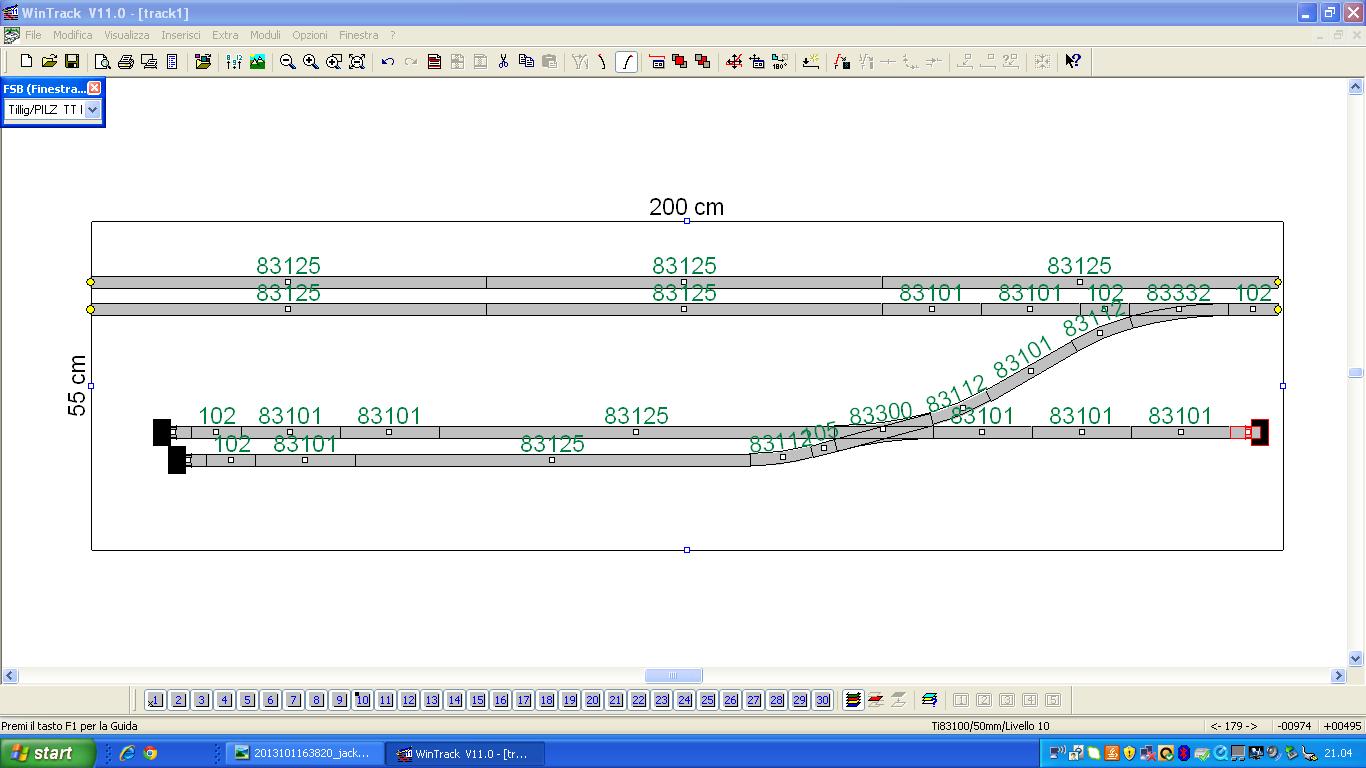Switch to layer 5 button

[x=247, y=700]
